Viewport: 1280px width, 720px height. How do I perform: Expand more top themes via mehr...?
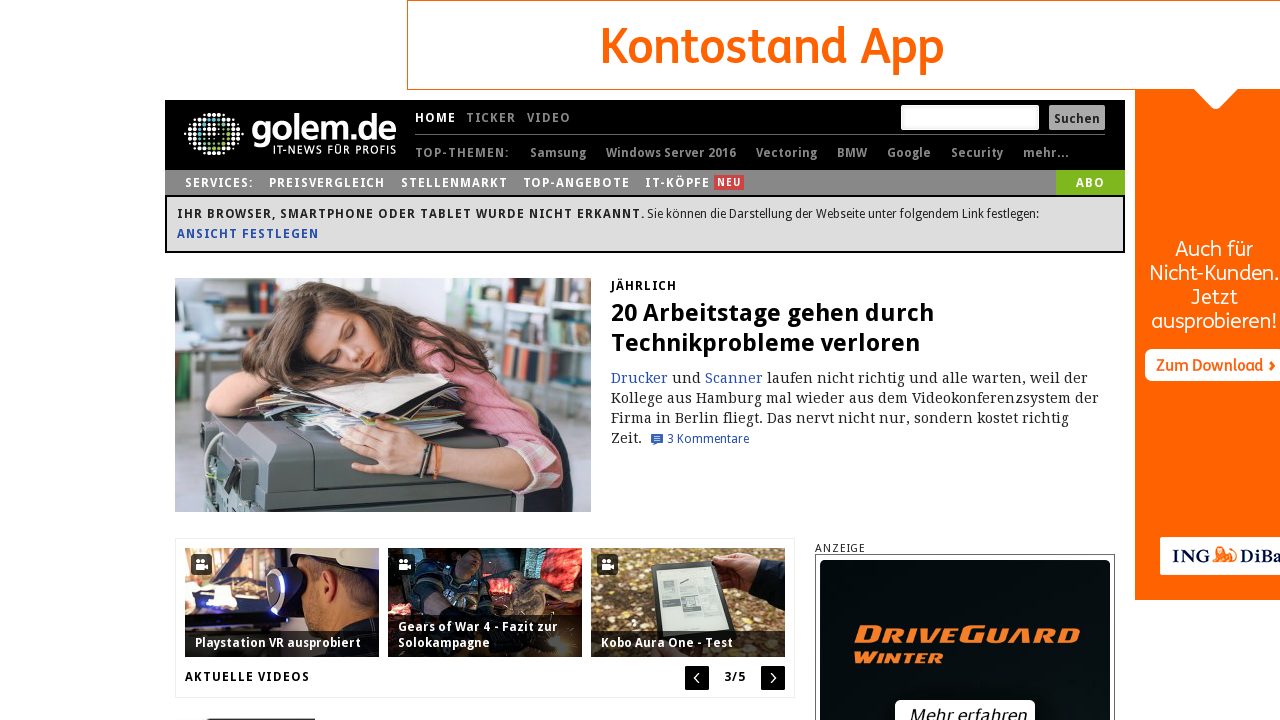[x=1046, y=153]
